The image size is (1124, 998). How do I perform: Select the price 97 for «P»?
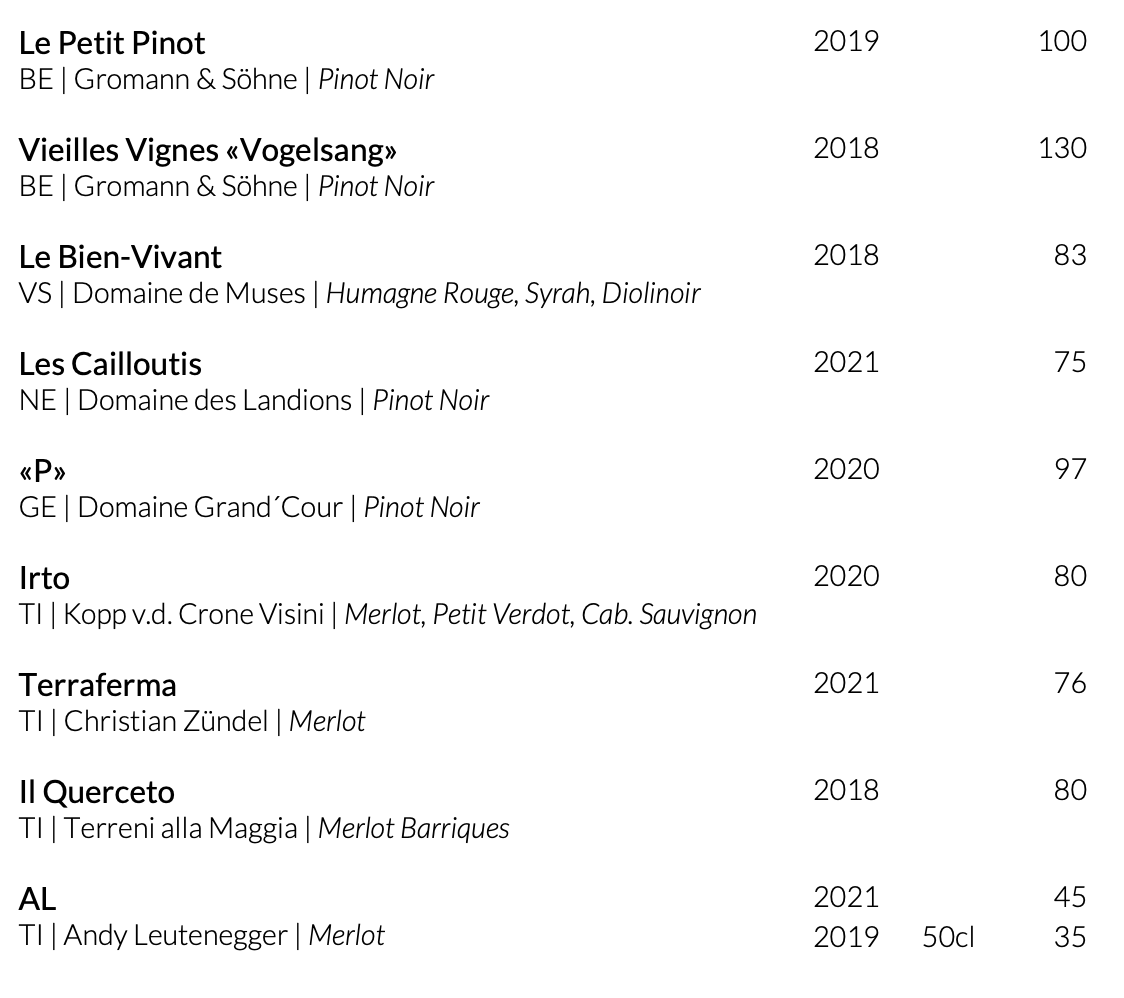[x=1070, y=469]
